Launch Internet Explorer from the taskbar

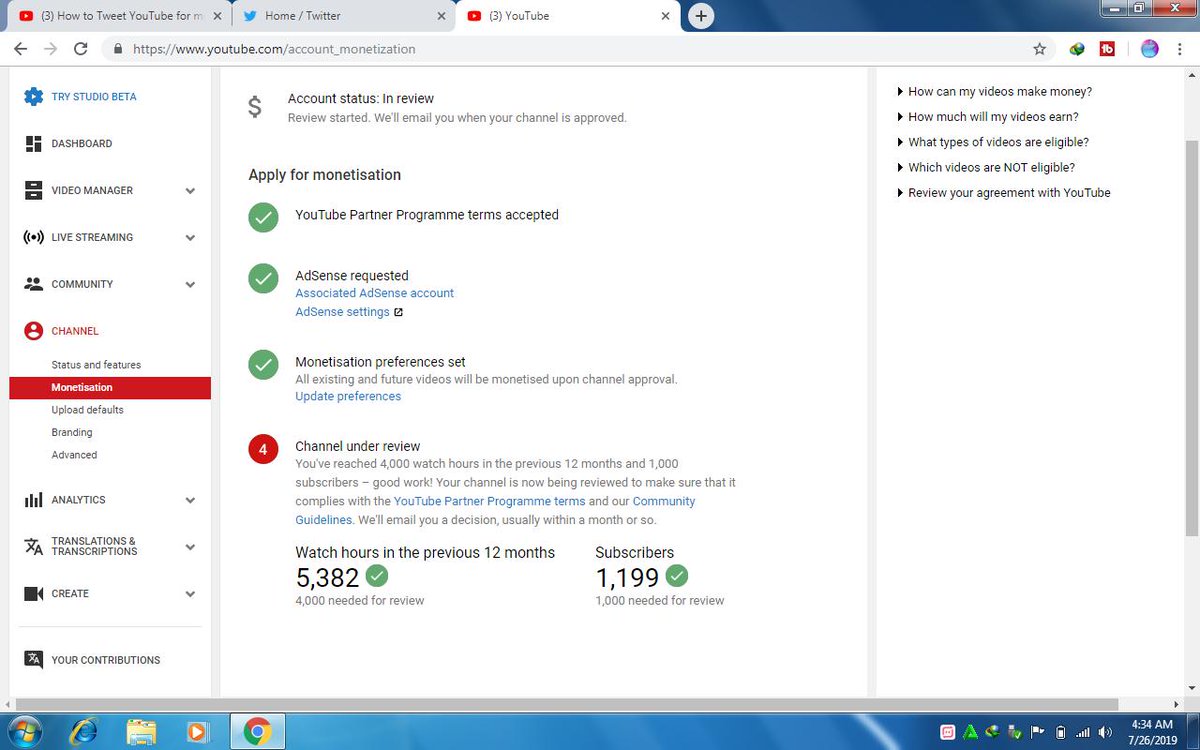84,732
